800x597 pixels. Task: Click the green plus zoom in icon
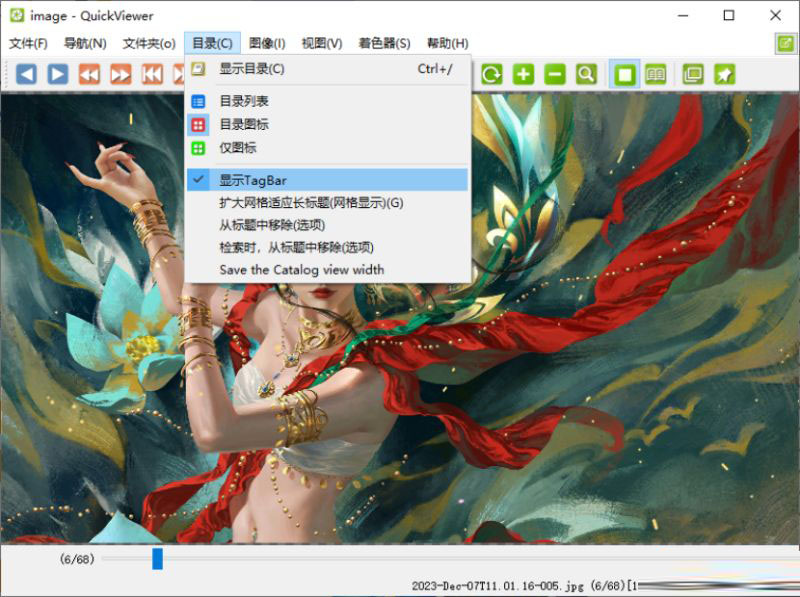click(x=523, y=74)
